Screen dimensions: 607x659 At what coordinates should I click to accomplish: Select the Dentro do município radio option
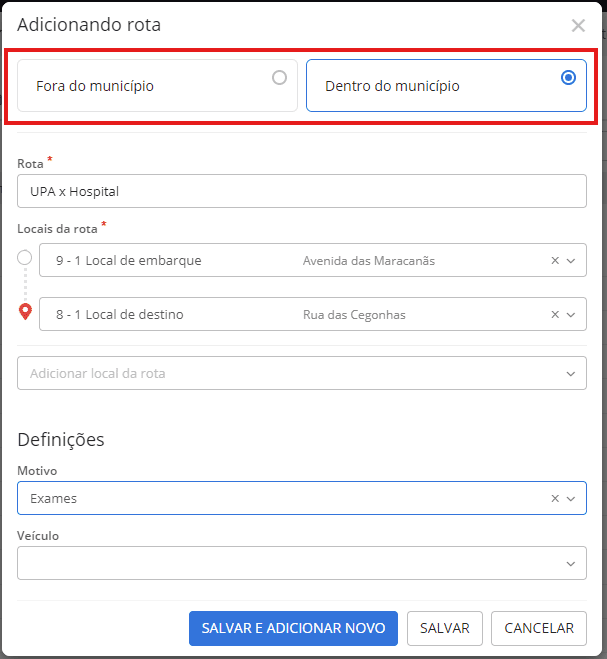568,77
